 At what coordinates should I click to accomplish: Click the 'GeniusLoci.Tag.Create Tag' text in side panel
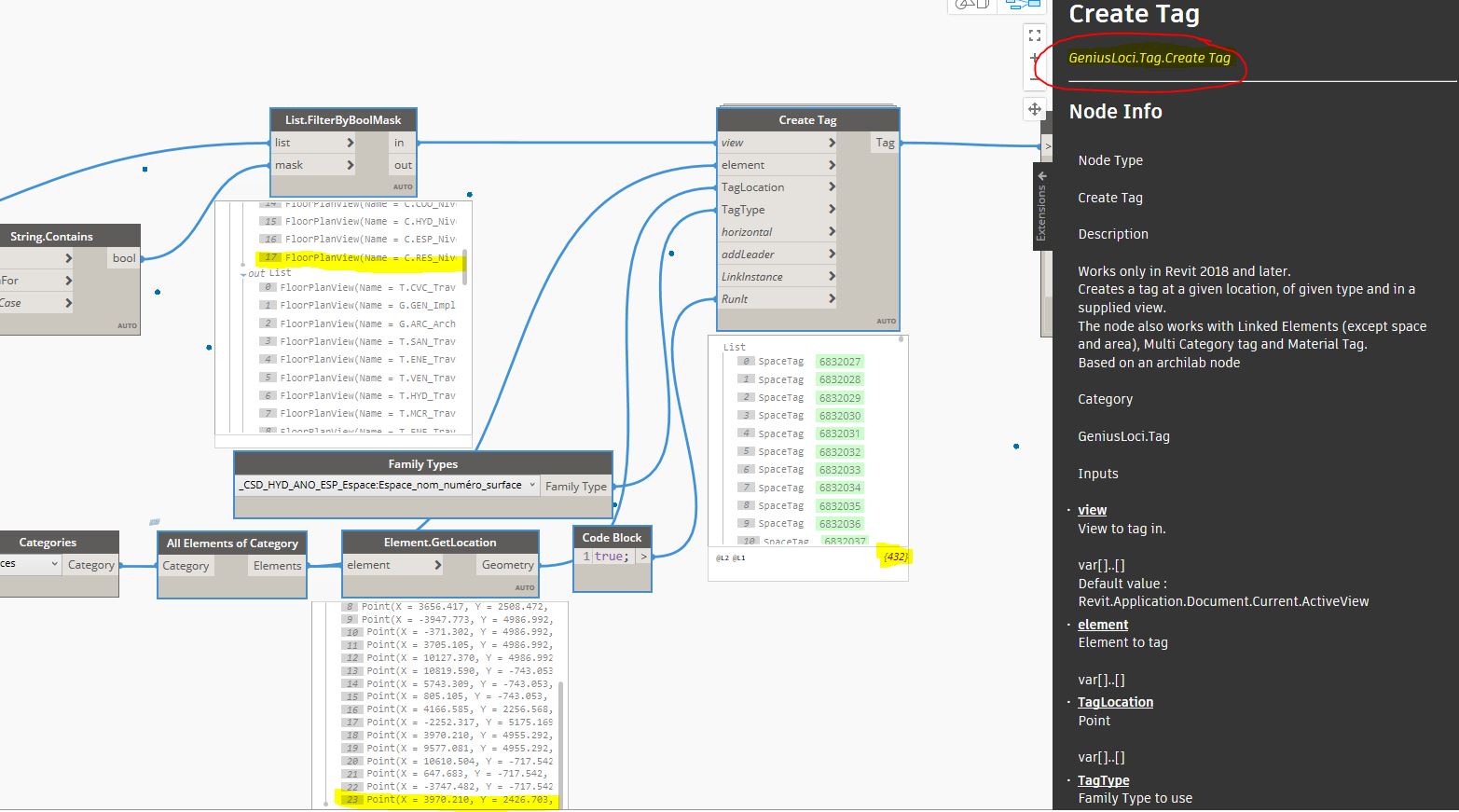[1149, 58]
